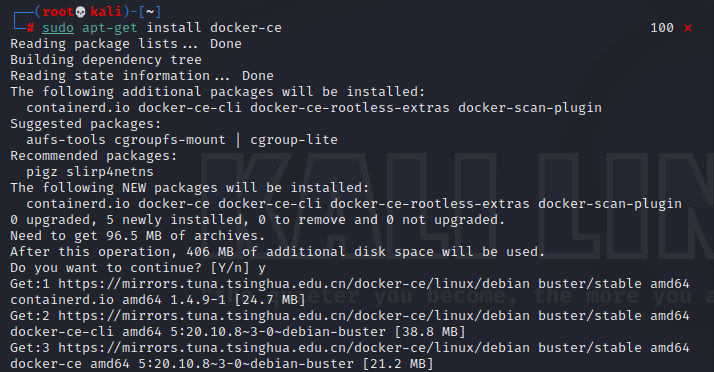Screen dimensions: 714x372
Task: Click the exit code 100 indicator
Action: click(662, 28)
